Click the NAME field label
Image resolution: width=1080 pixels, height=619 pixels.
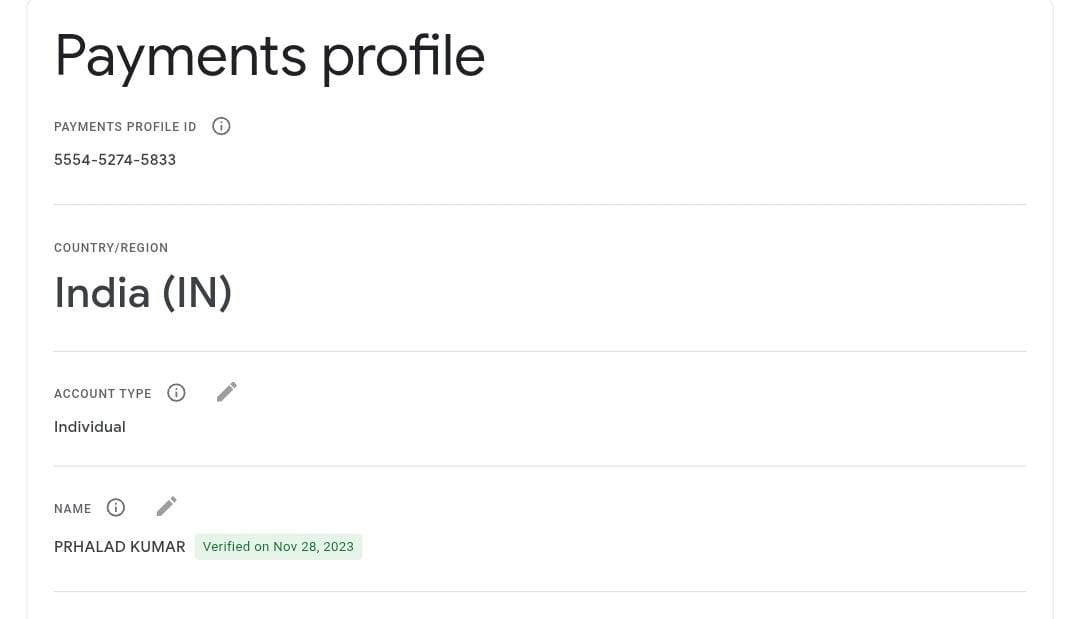click(x=72, y=509)
